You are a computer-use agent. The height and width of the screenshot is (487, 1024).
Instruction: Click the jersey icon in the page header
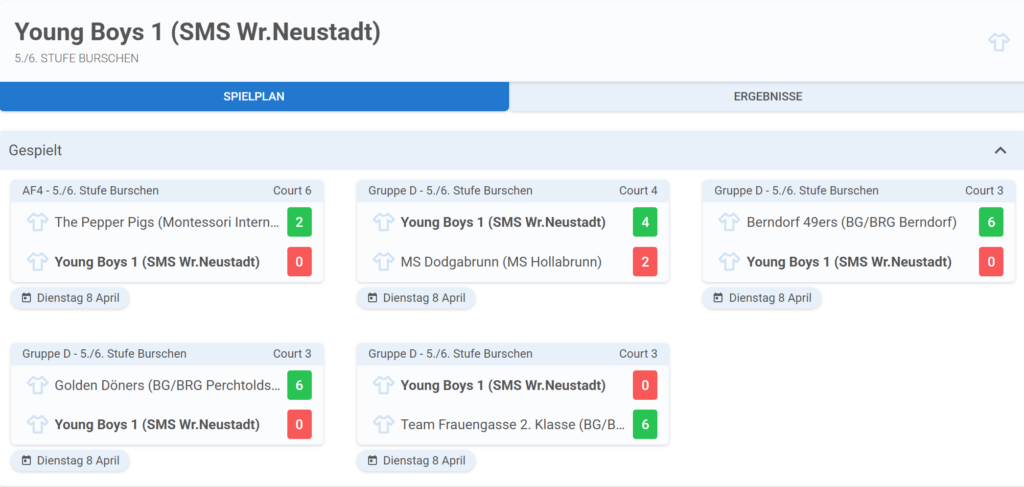pyautogui.click(x=999, y=42)
